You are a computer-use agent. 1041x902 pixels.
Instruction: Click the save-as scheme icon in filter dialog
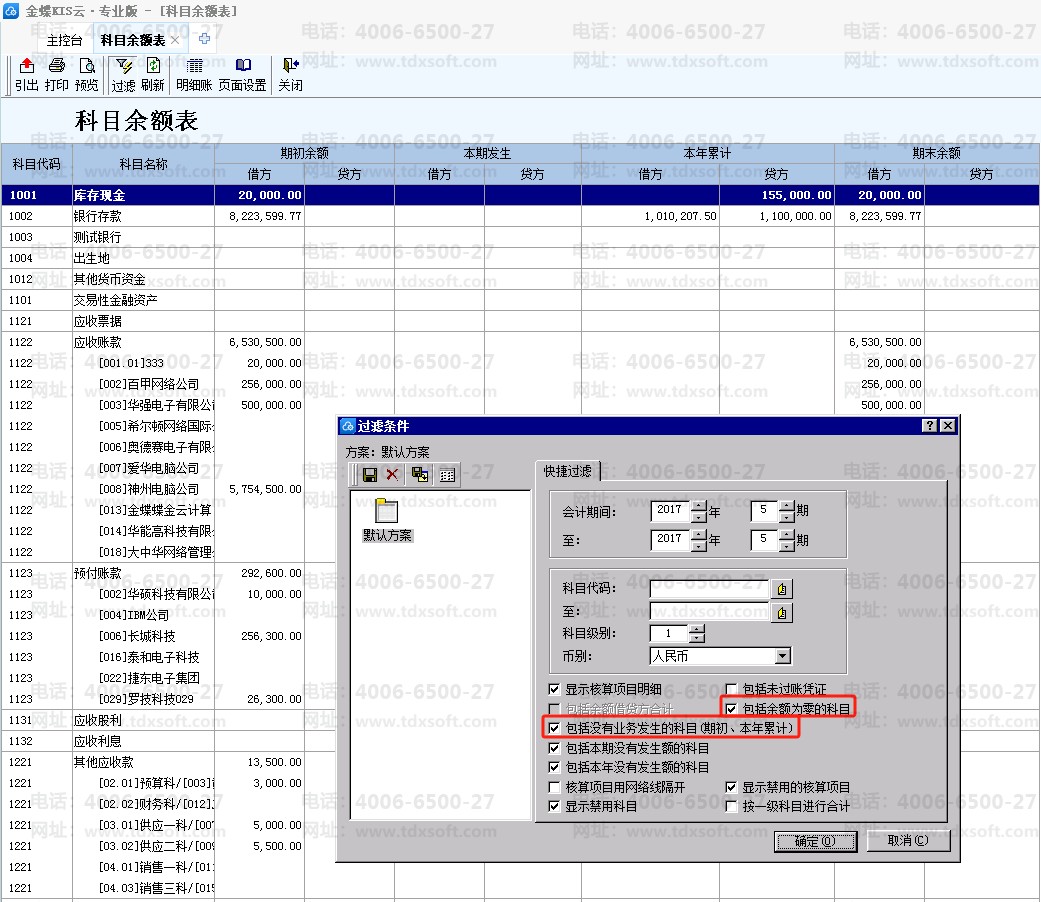[x=420, y=475]
